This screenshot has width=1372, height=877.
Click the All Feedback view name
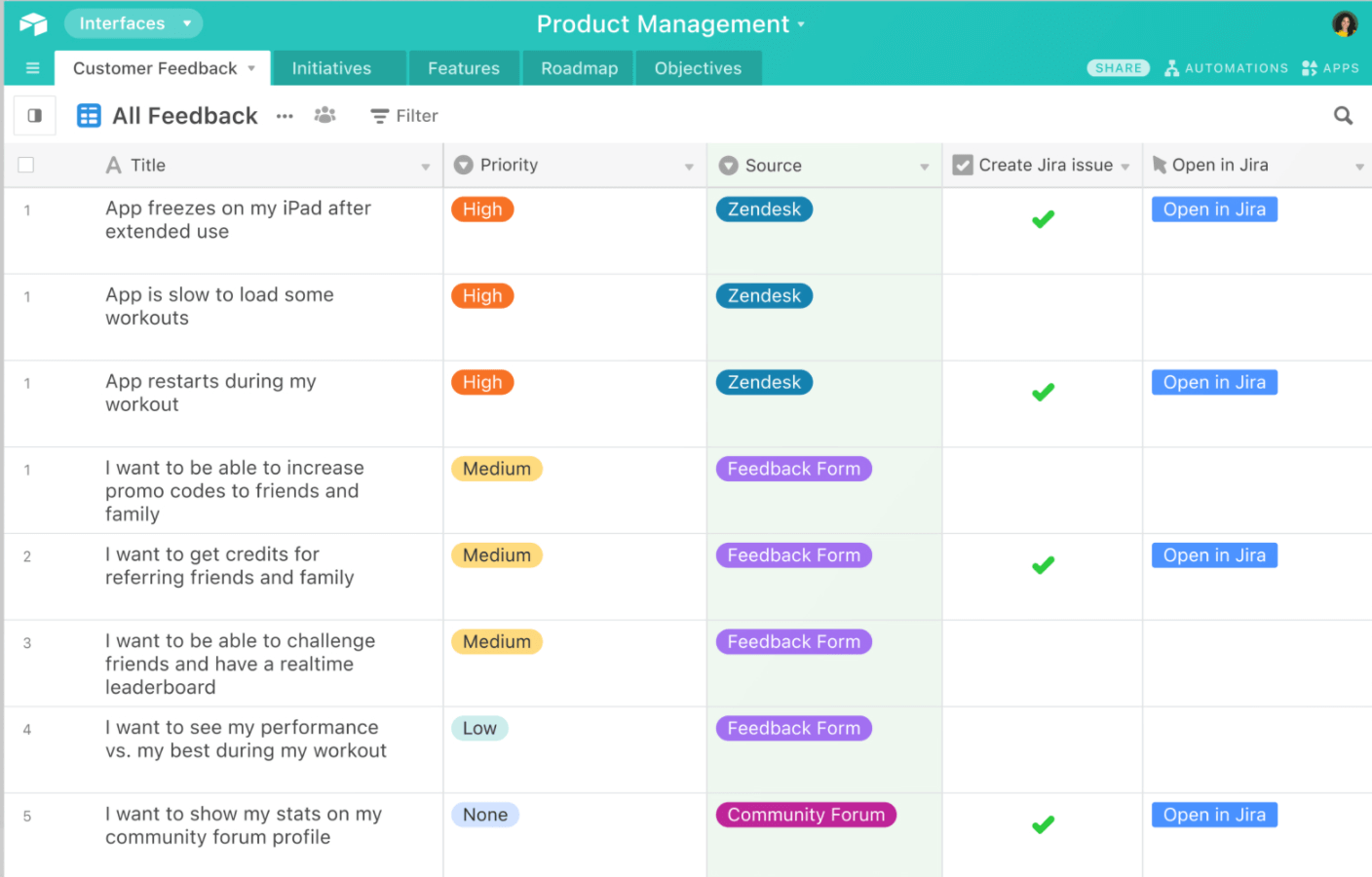tap(185, 116)
